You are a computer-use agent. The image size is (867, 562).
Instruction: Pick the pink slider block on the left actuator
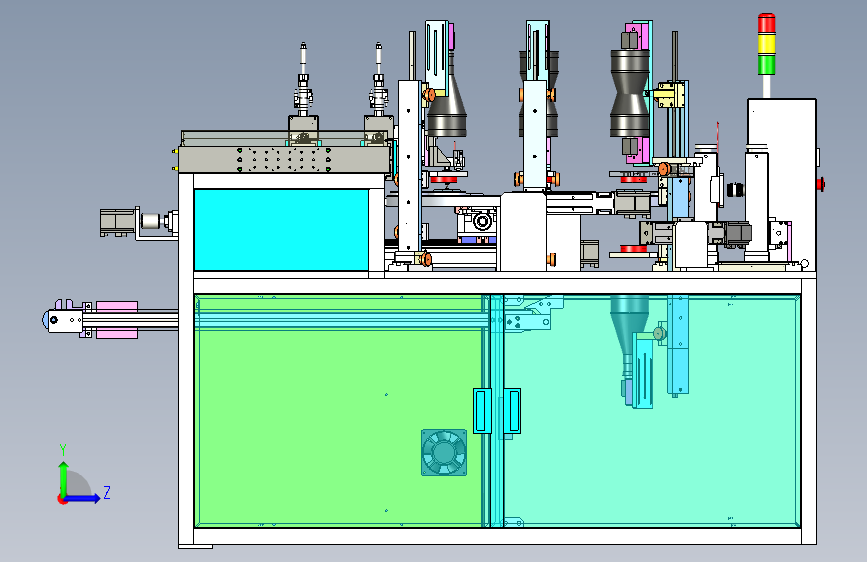(116, 320)
